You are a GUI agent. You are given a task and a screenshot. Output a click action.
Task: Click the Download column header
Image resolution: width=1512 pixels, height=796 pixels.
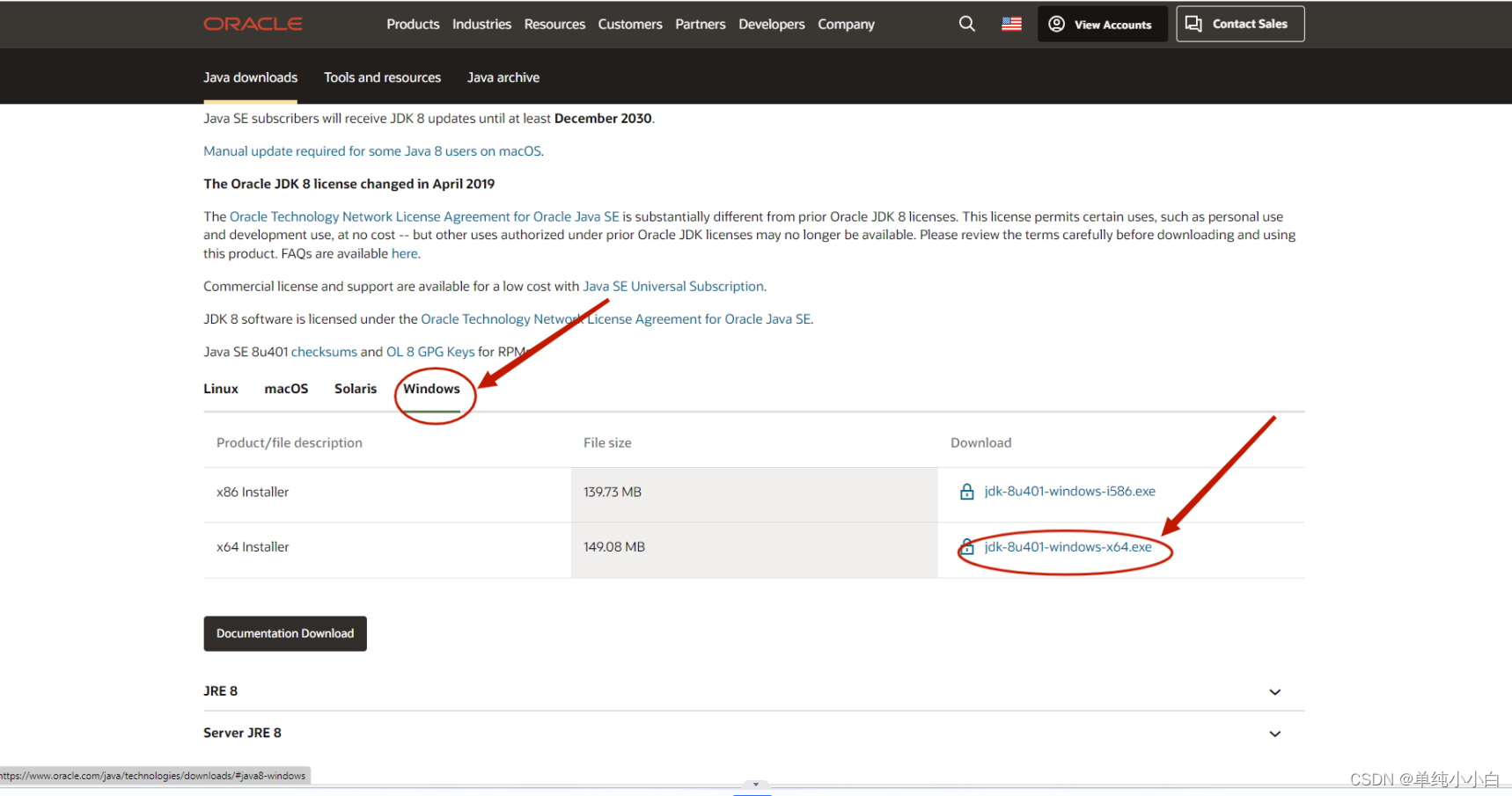[x=981, y=442]
